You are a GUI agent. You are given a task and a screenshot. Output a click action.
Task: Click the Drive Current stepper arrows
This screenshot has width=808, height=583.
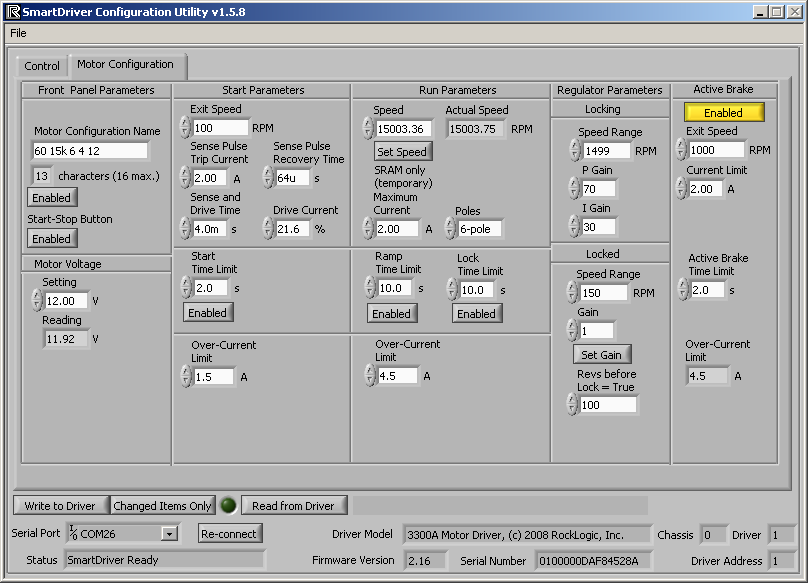[x=268, y=229]
